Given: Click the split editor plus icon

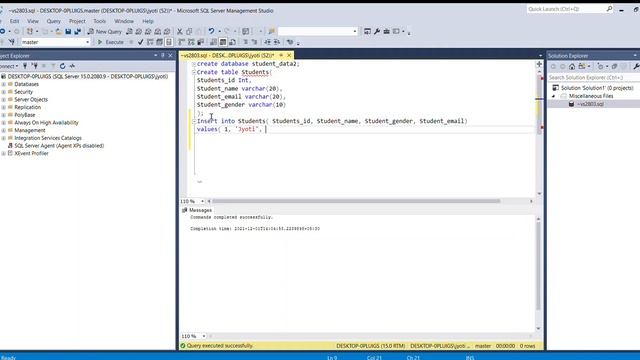Looking at the screenshot, I should [x=539, y=64].
